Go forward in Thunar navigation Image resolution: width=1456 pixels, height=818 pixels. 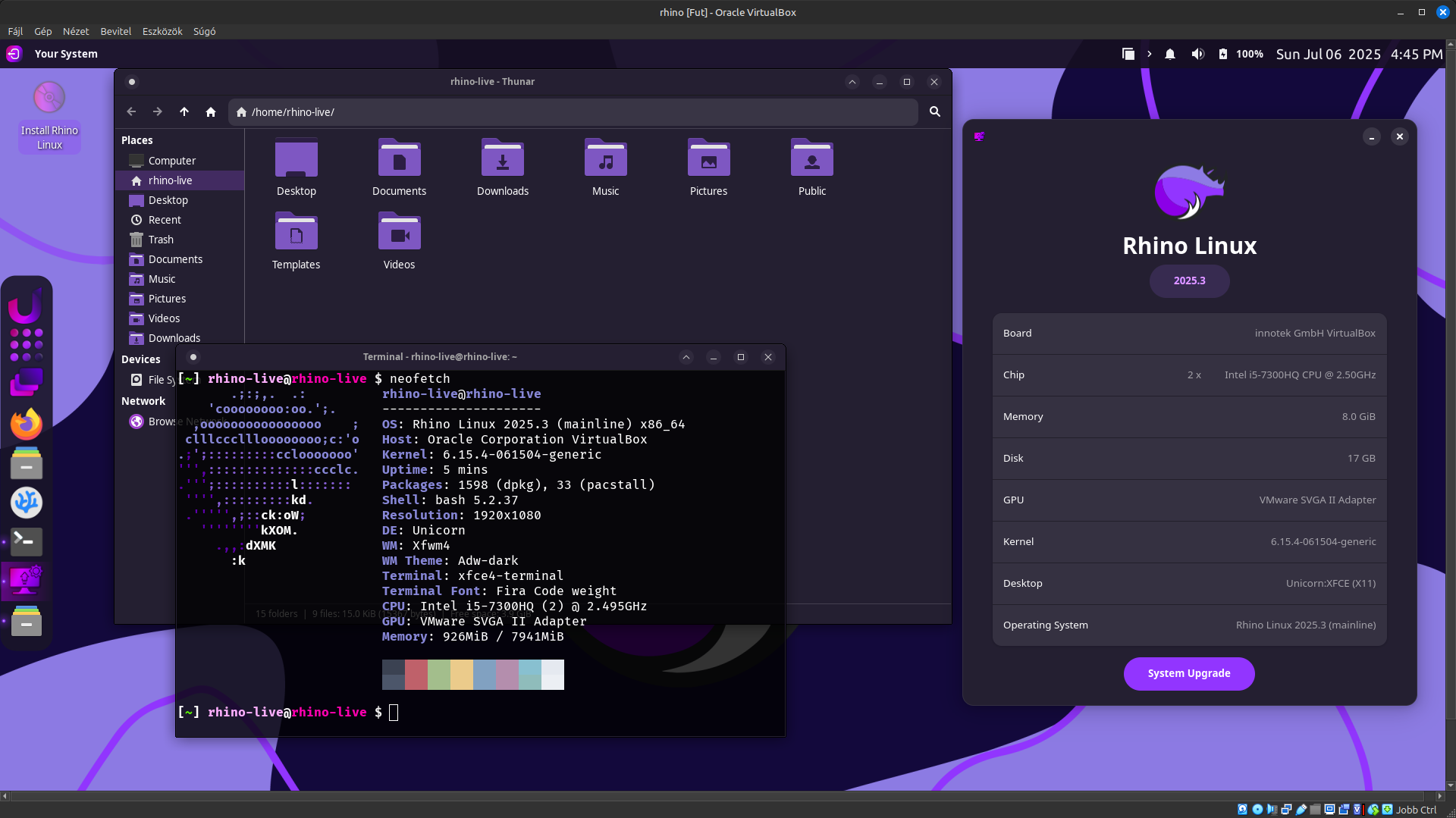[x=157, y=111]
